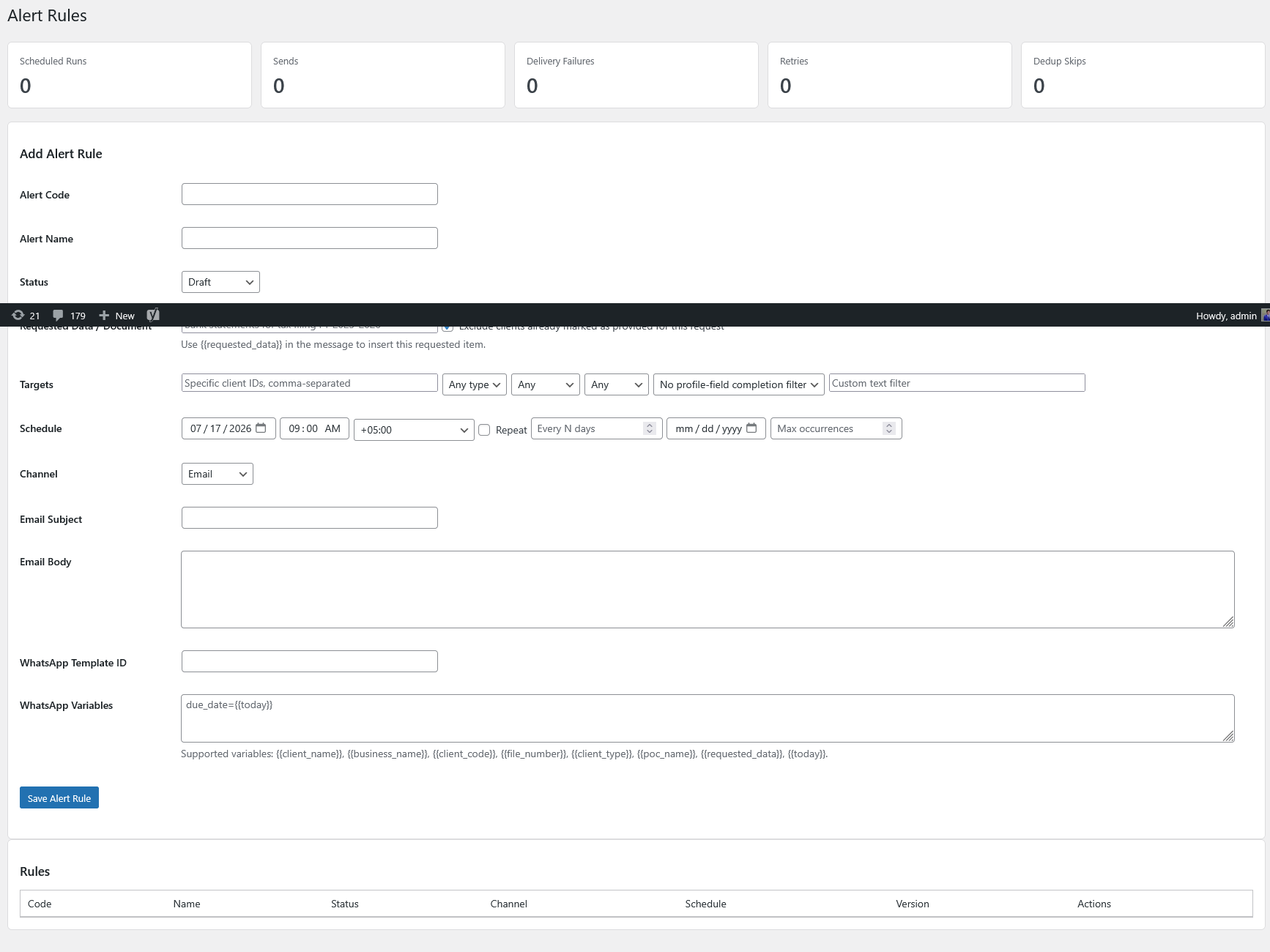Image resolution: width=1270 pixels, height=952 pixels.
Task: Focus the Alert Name input field
Action: (x=310, y=238)
